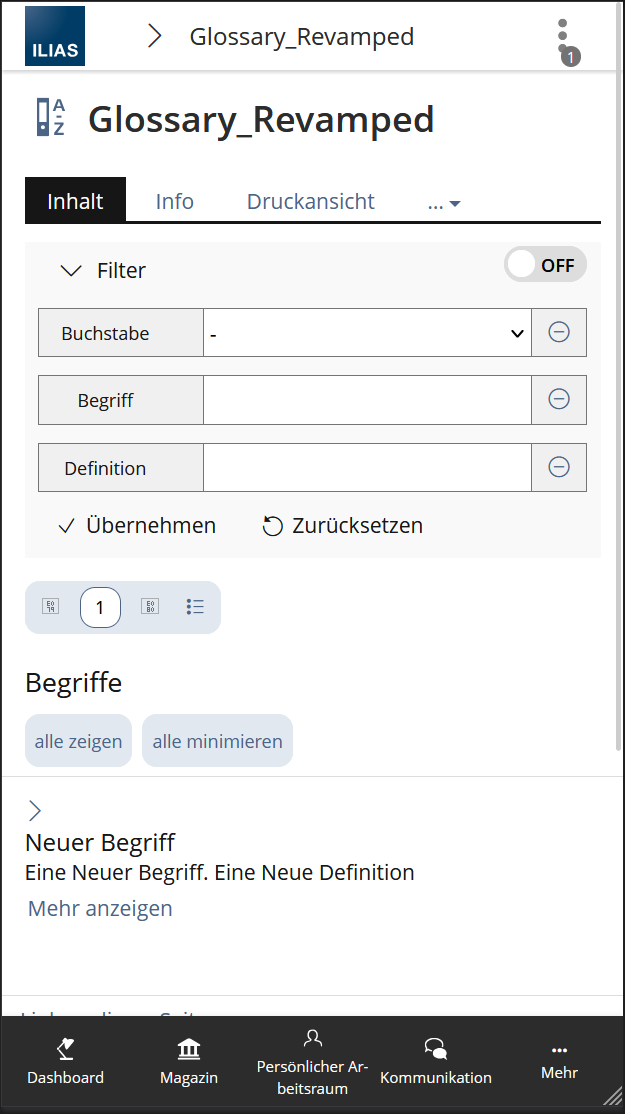Remove the Definition filter with its minus icon
625x1114 pixels.
pos(559,467)
